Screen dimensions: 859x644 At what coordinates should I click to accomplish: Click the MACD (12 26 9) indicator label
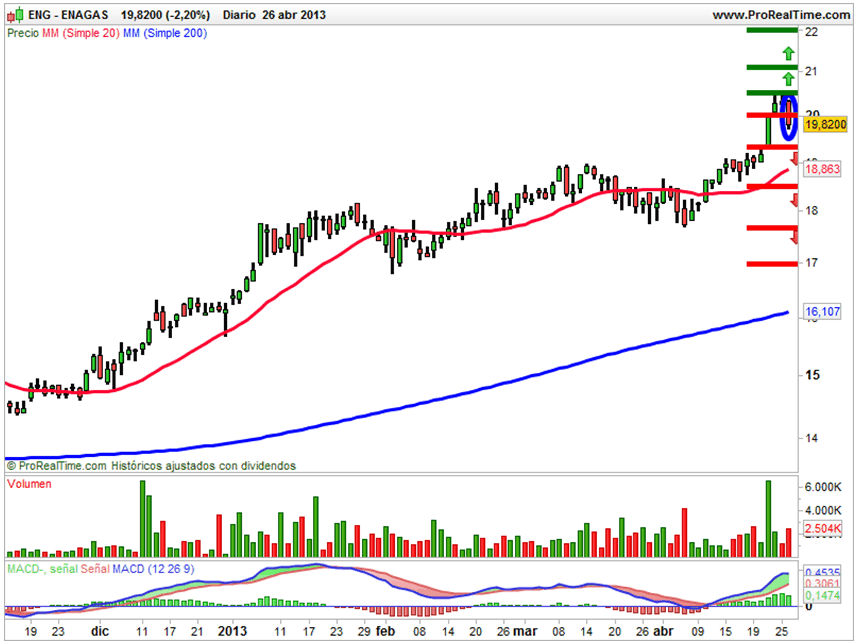click(x=153, y=569)
